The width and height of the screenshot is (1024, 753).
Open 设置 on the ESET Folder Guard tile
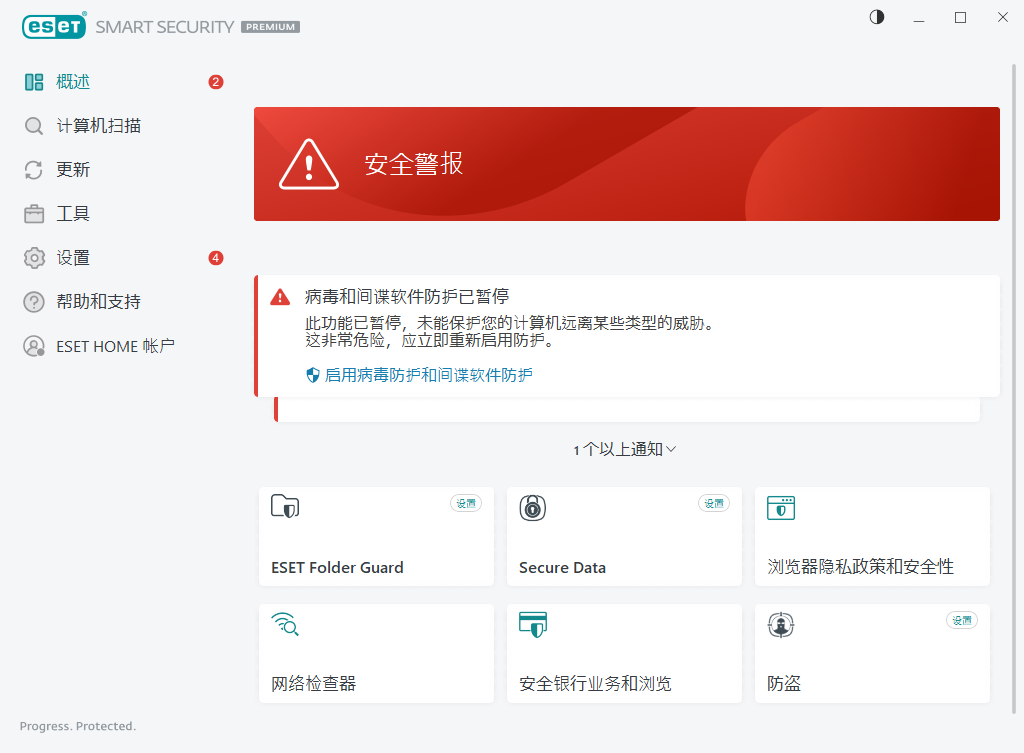[465, 503]
